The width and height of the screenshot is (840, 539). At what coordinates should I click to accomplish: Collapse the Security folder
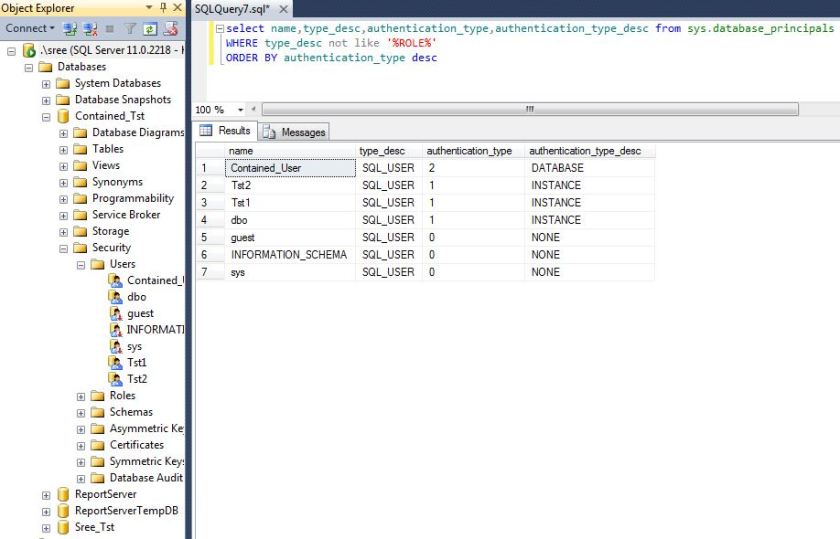coord(63,248)
